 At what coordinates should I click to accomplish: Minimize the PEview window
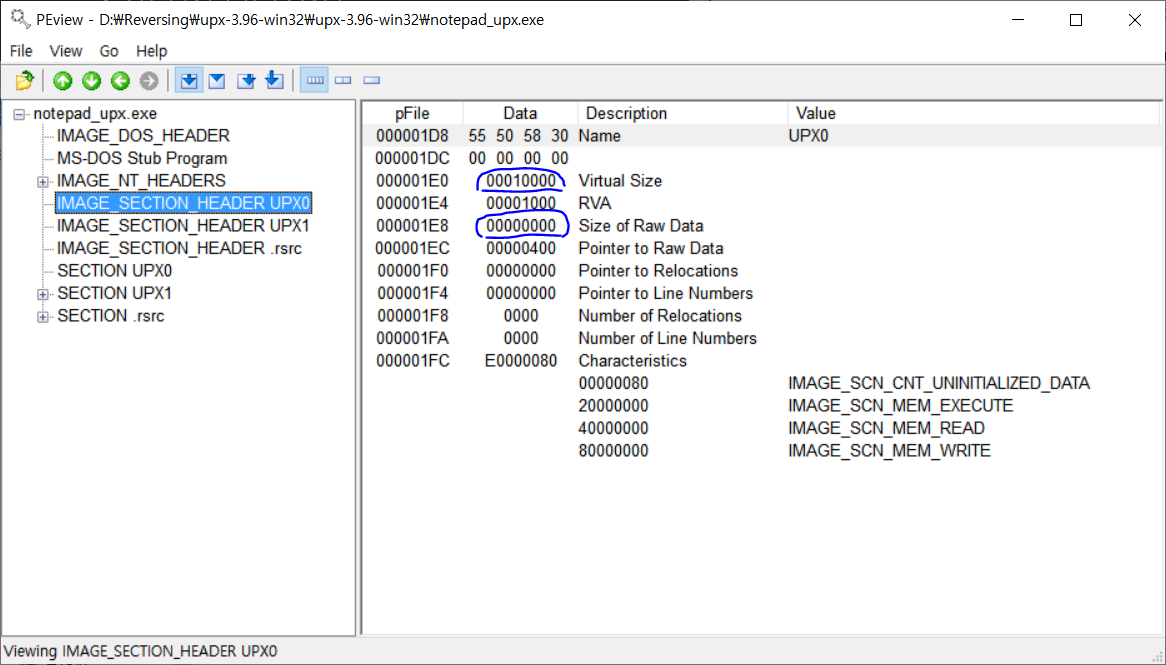click(x=1018, y=20)
